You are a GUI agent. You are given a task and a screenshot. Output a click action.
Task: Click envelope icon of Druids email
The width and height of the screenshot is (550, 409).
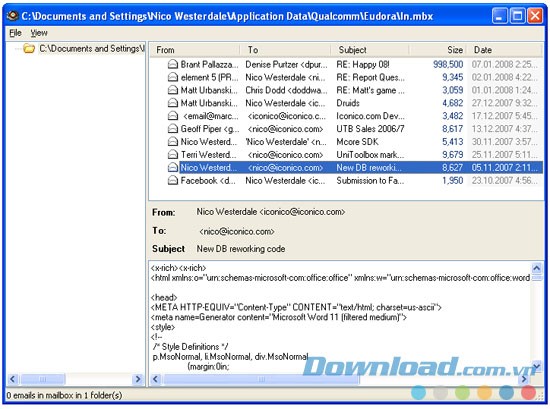tap(173, 103)
